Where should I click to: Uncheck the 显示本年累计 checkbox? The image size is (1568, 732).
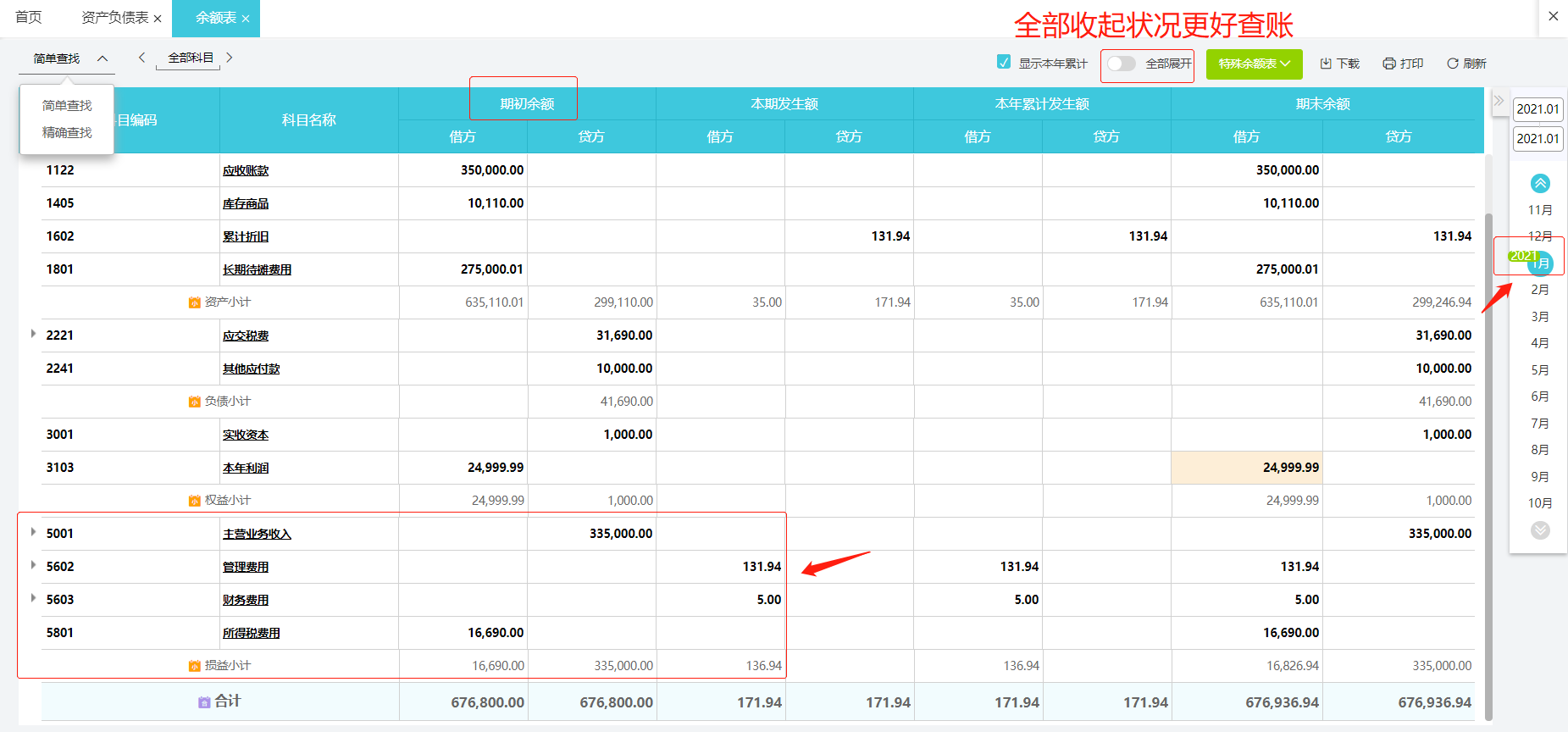[1004, 62]
